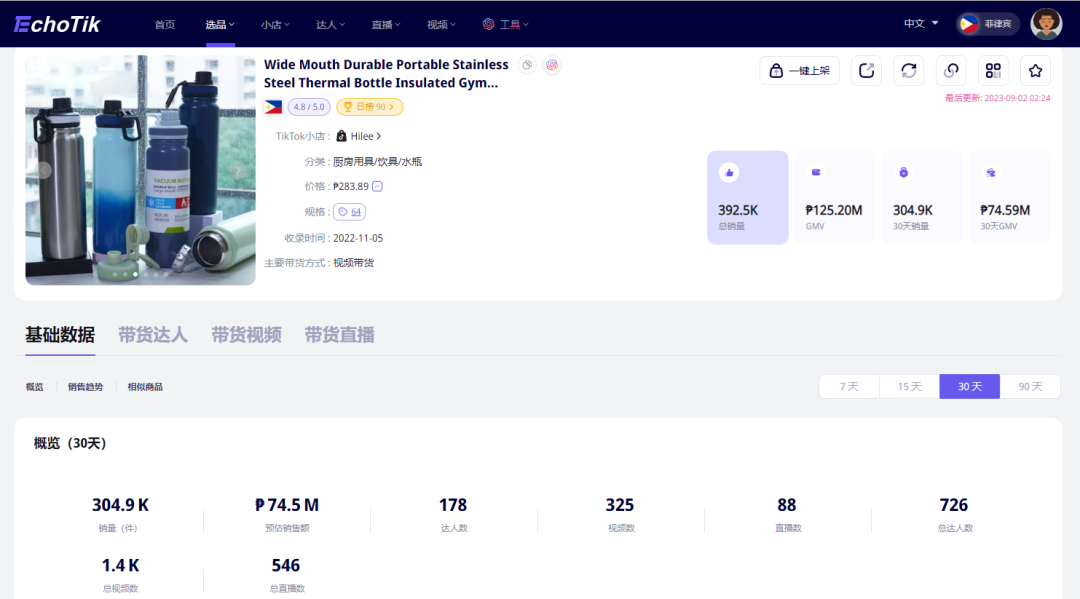Select the 7天 time range option
Screen dimensions: 1080x599
pyautogui.click(x=849, y=386)
